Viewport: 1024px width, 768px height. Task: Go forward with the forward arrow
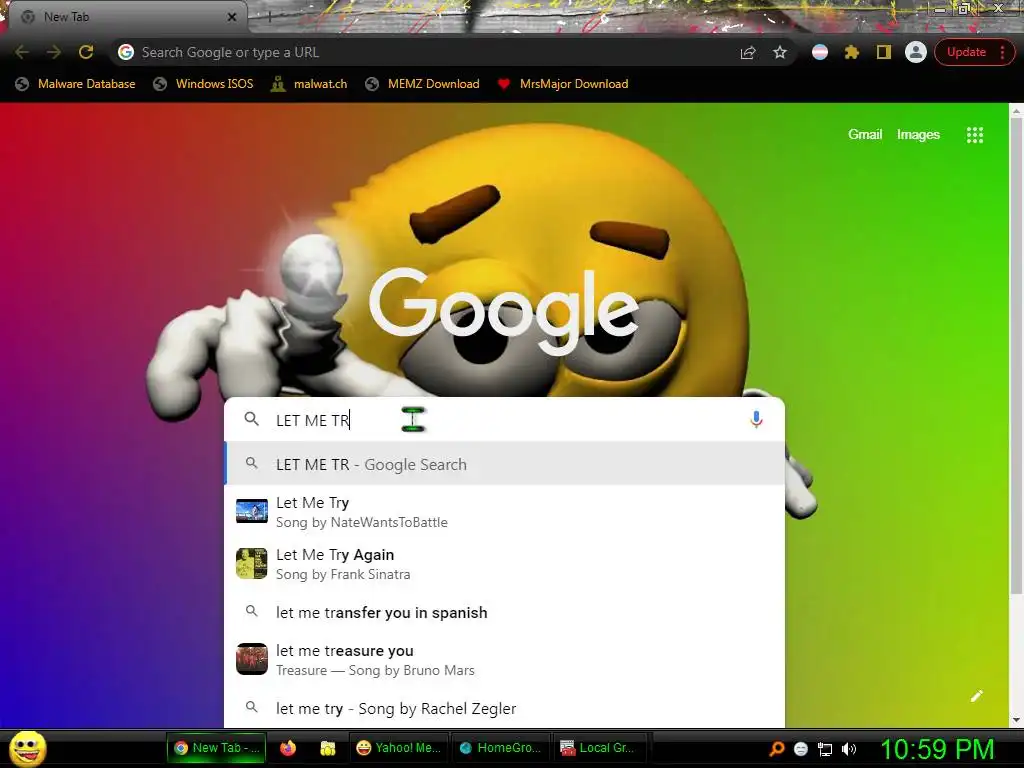(54, 52)
